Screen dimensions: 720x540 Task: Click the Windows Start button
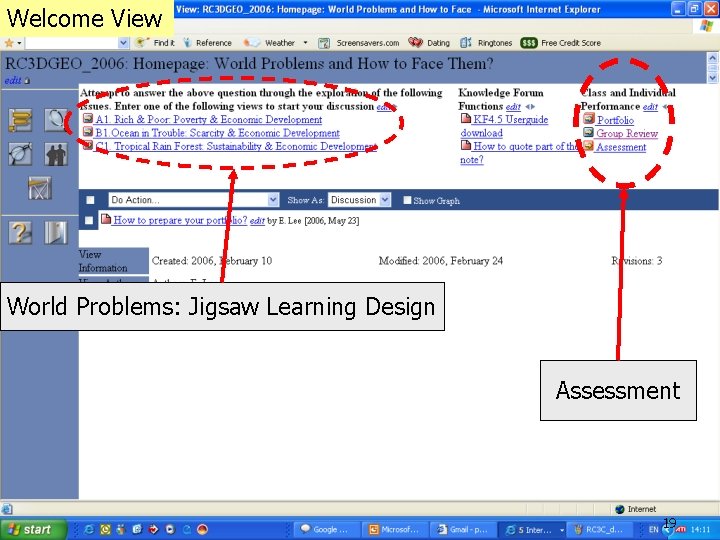coord(34,529)
